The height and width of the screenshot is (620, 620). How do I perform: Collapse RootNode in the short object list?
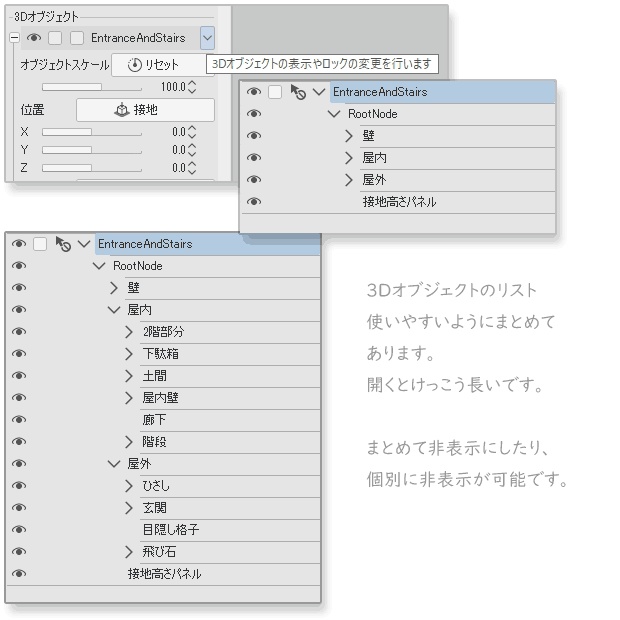(x=334, y=114)
